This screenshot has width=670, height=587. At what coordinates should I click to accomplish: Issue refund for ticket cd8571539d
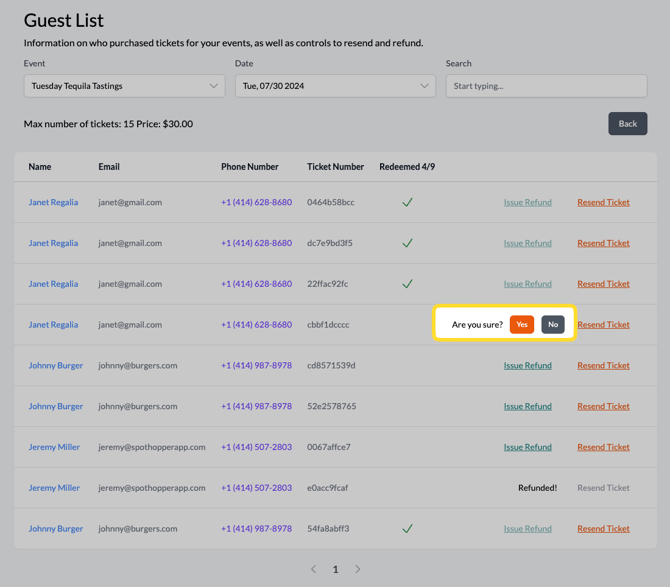[x=527, y=365]
